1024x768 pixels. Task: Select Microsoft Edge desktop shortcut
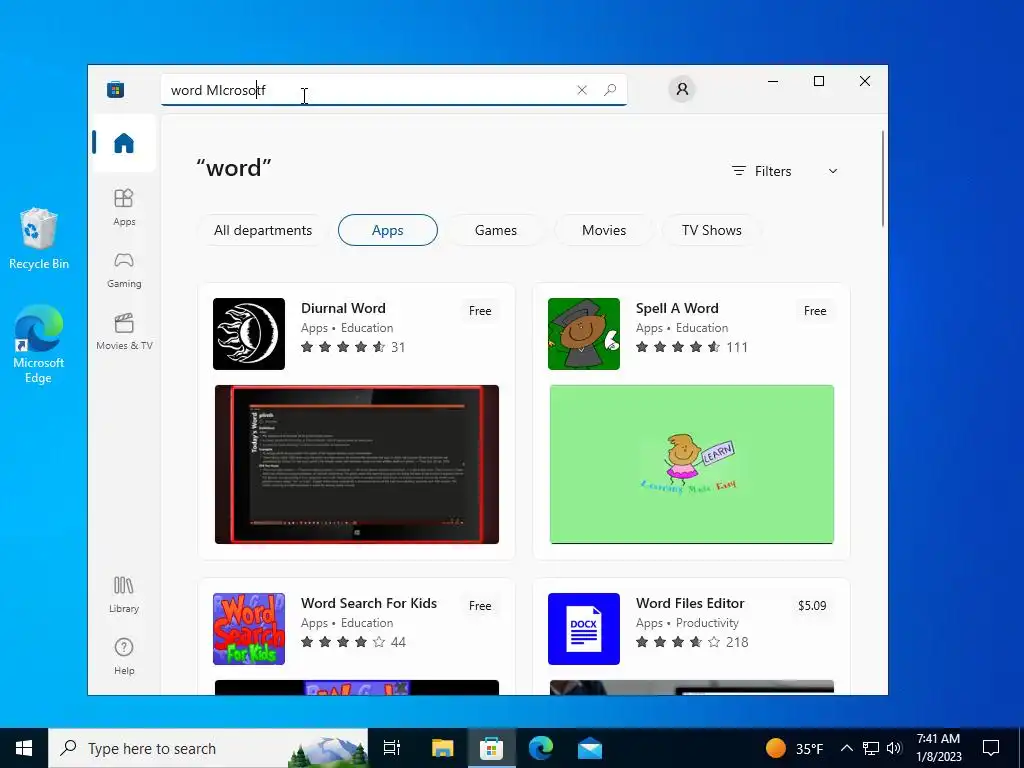39,344
